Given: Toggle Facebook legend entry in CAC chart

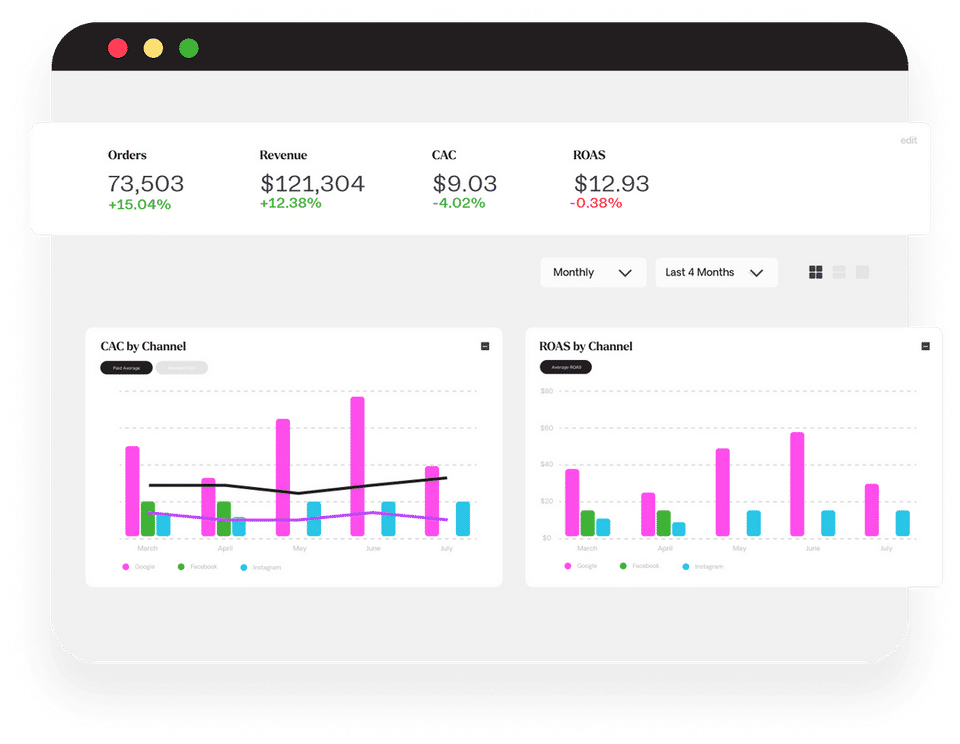Looking at the screenshot, I should pyautogui.click(x=197, y=567).
